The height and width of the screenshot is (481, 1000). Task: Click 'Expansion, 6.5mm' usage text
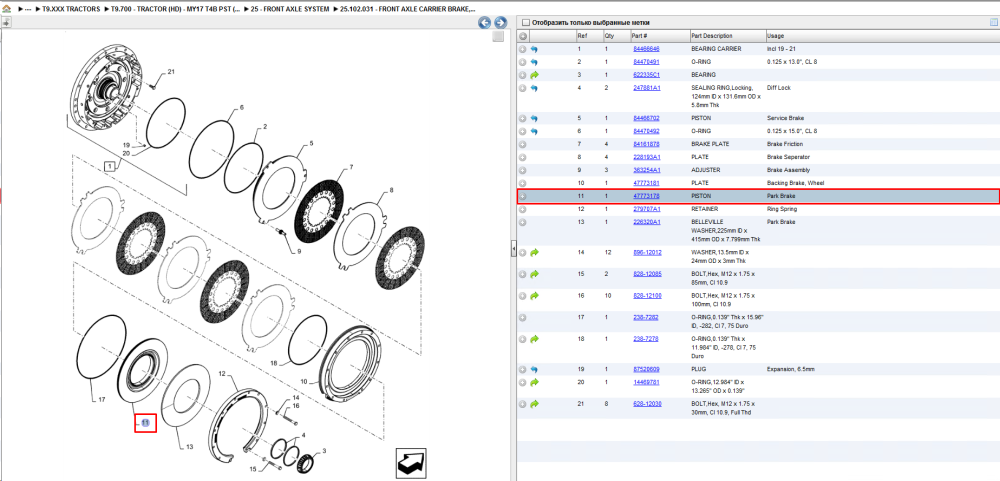pyautogui.click(x=791, y=369)
